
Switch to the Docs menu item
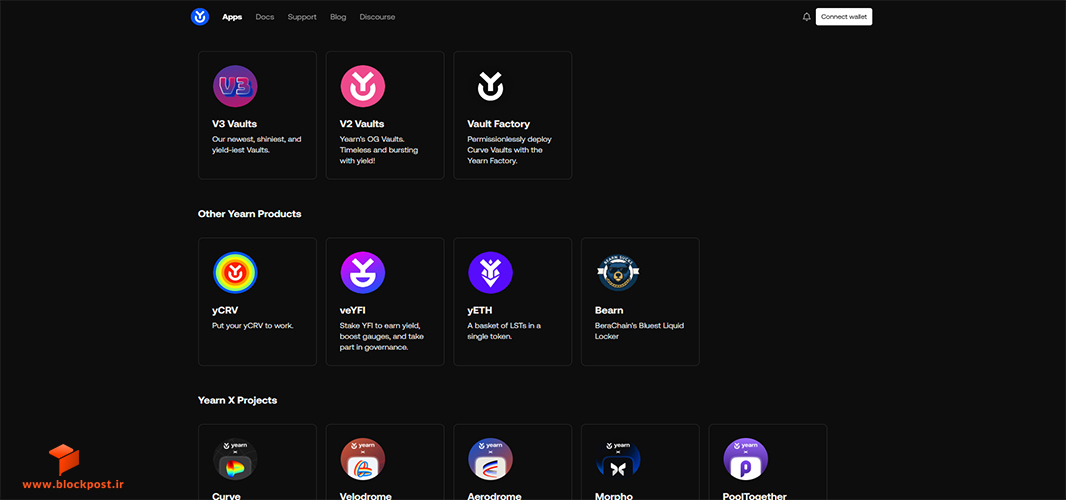coord(264,17)
